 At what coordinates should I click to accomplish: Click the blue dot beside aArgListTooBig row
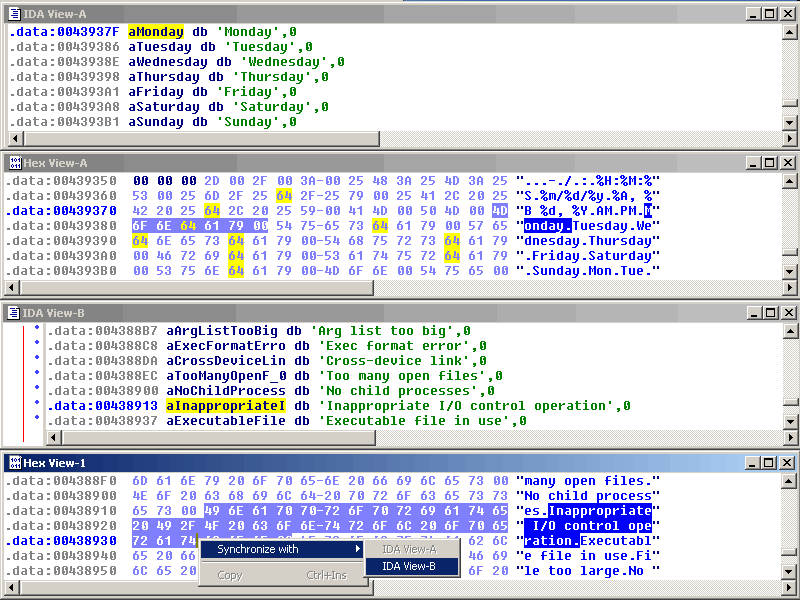37,328
